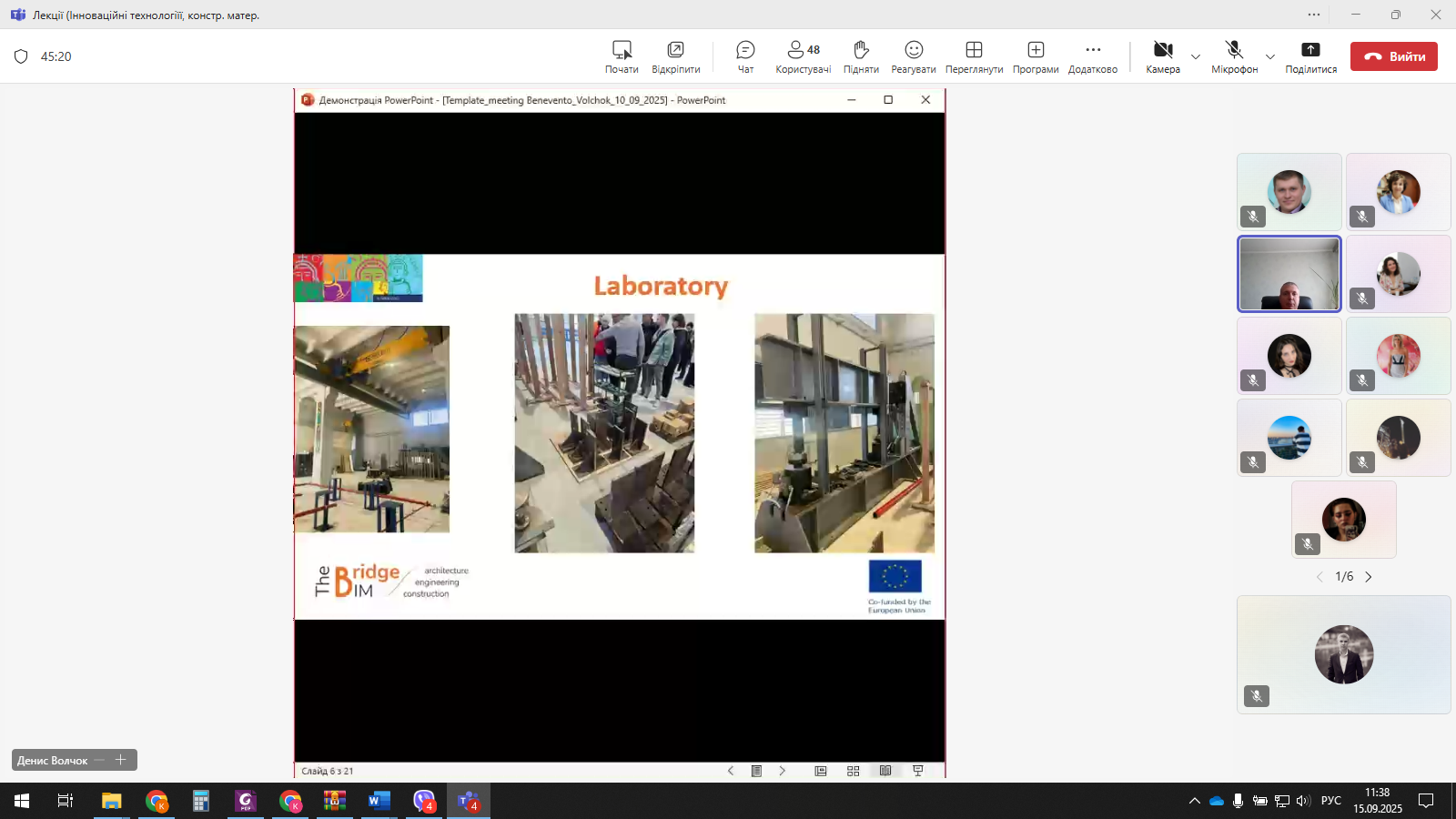This screenshot has height=819, width=1456.
Task: Expand the camera options dropdown arrow
Action: point(1196,56)
